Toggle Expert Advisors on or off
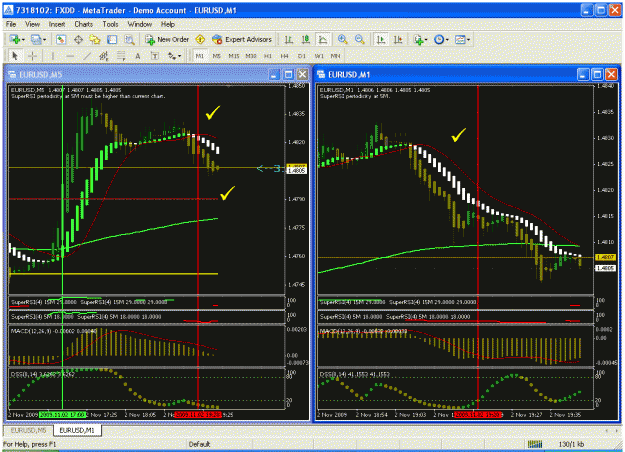The height and width of the screenshot is (452, 625). (x=242, y=39)
